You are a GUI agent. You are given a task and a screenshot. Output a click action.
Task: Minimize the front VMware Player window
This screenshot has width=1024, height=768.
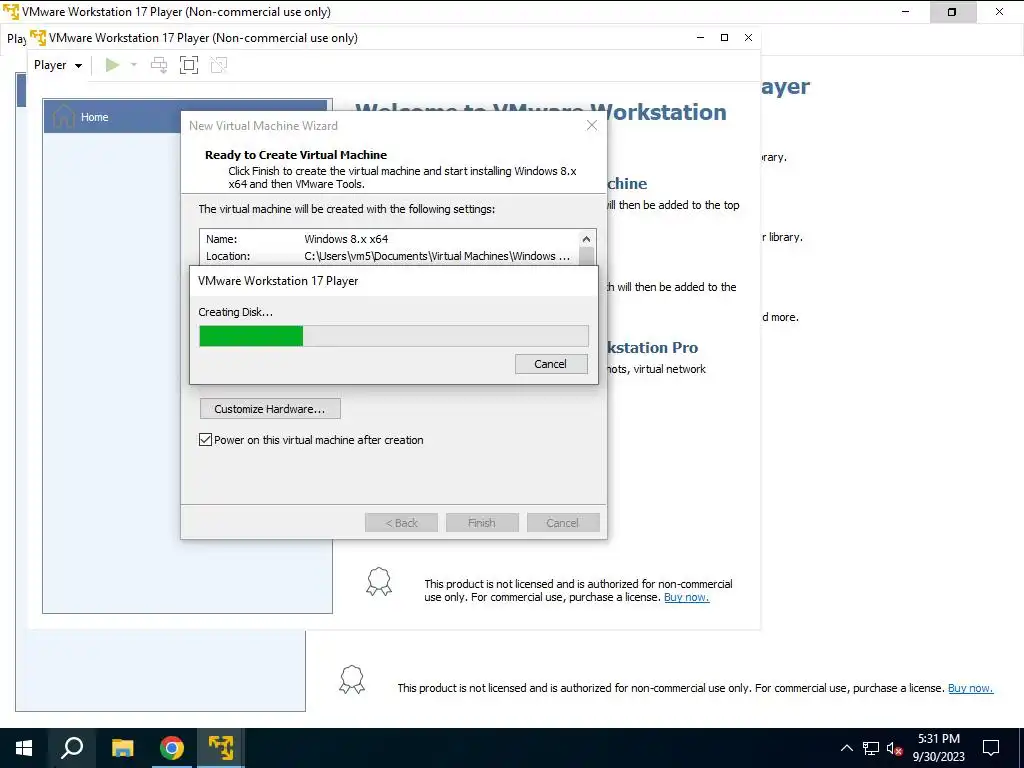pos(700,38)
